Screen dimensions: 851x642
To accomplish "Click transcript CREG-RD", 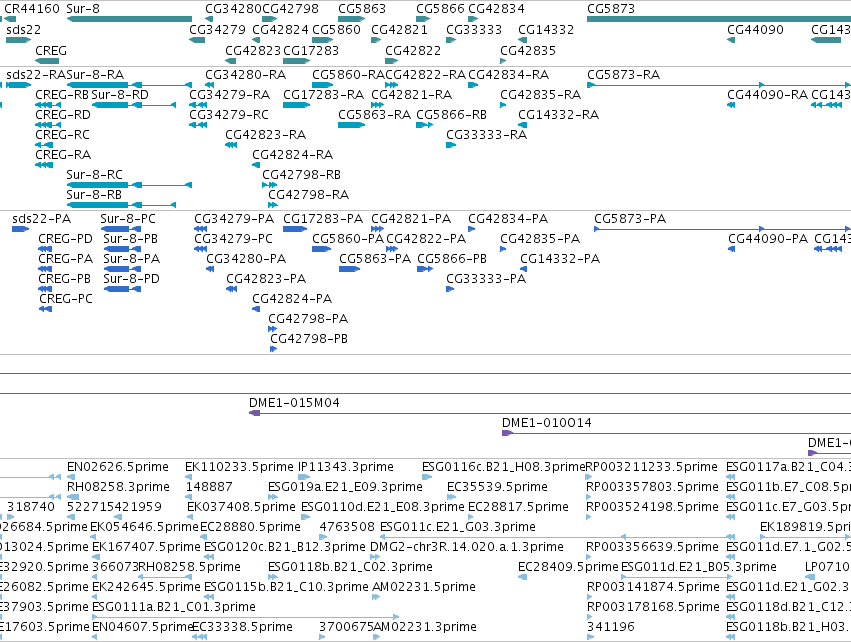I will pos(63,115).
